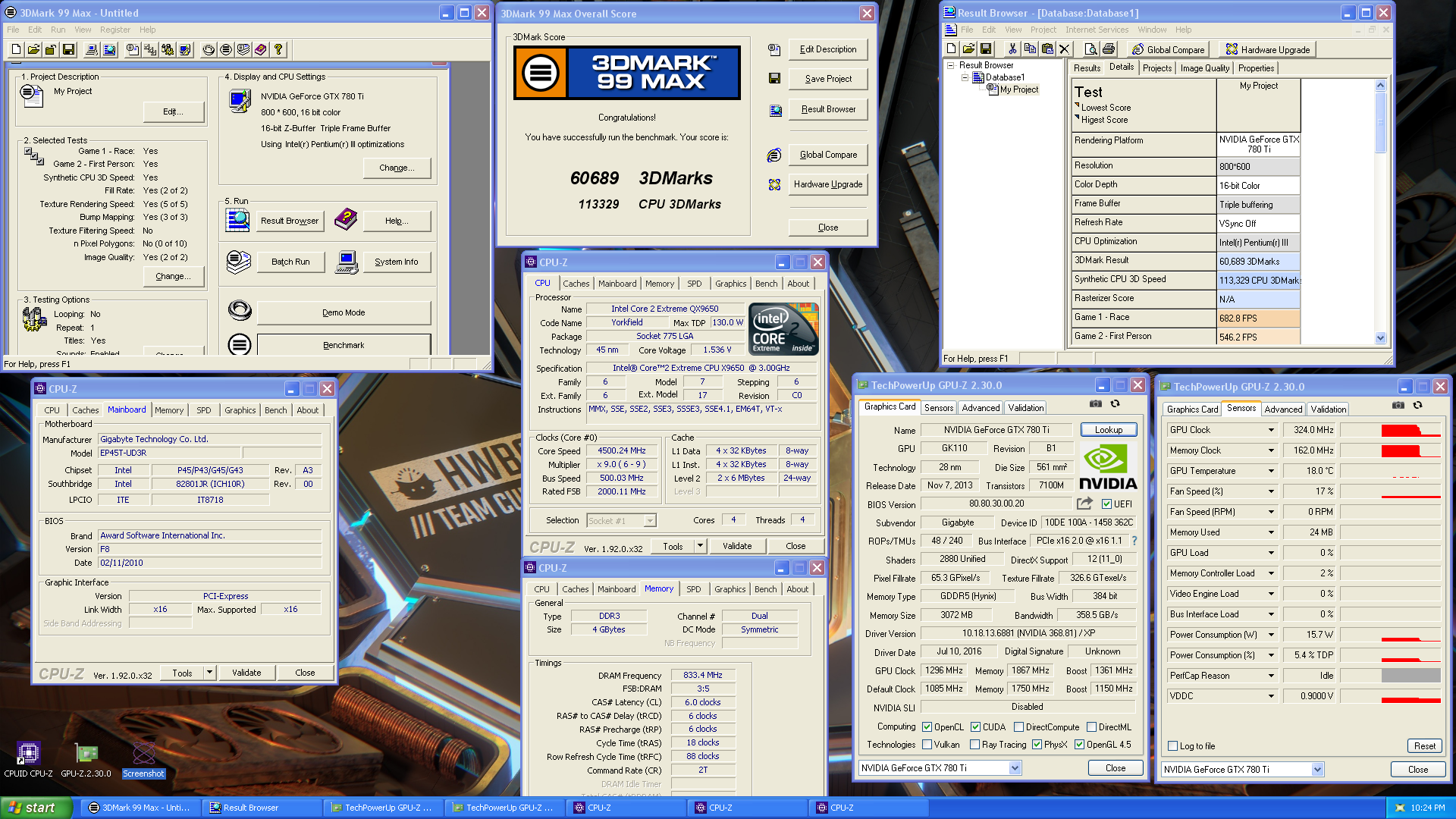Image resolution: width=1456 pixels, height=819 pixels.
Task: Collapse the Database1 tree node in Result Browser
Action: pos(965,77)
